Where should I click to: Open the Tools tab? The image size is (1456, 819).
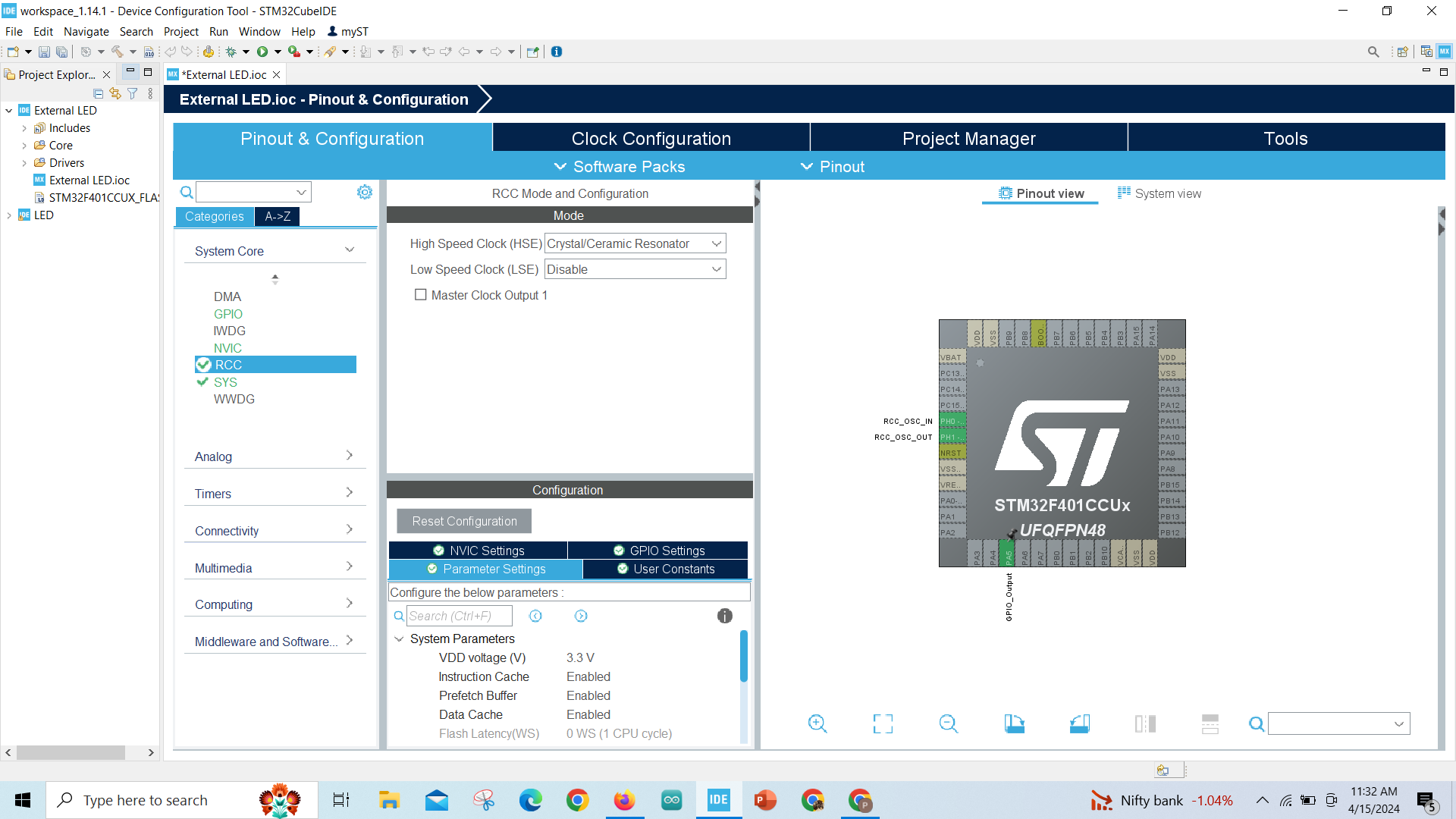(1285, 139)
